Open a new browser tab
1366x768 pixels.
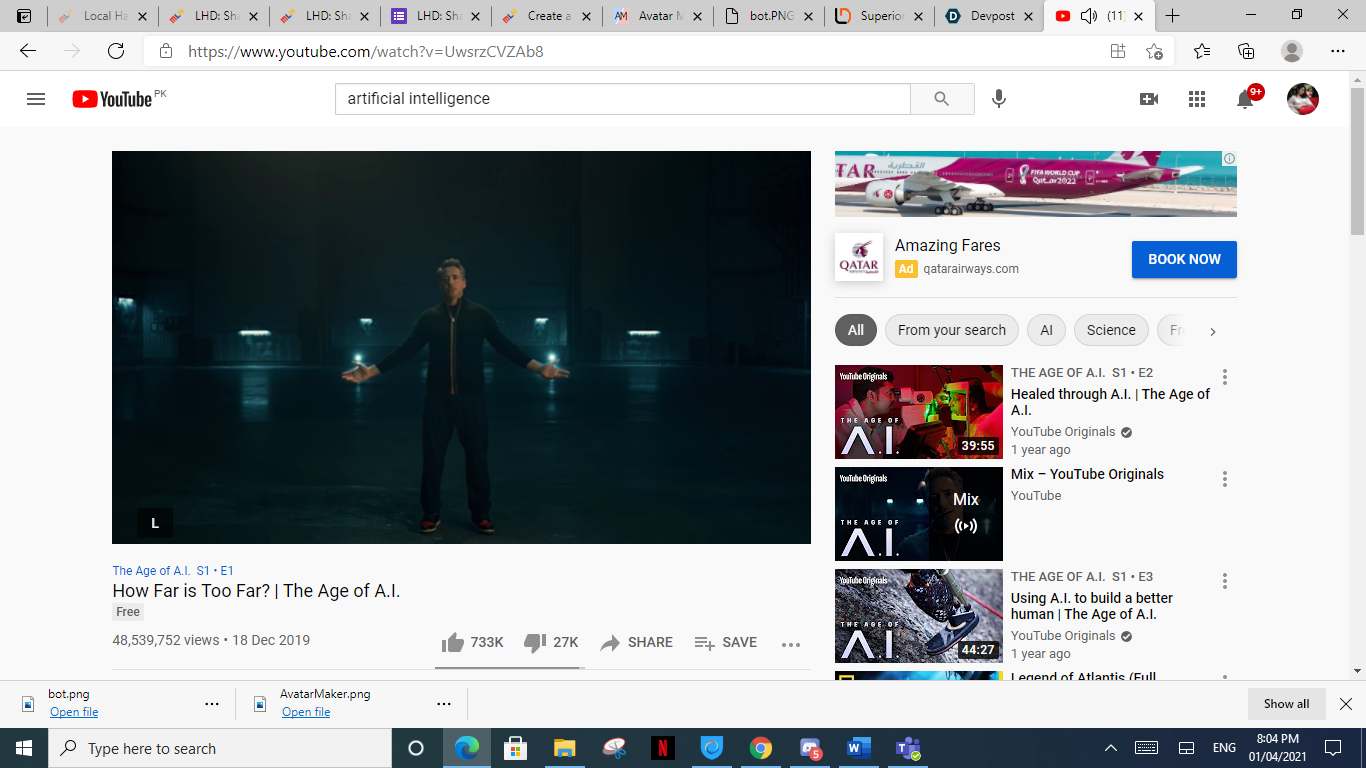click(1172, 16)
